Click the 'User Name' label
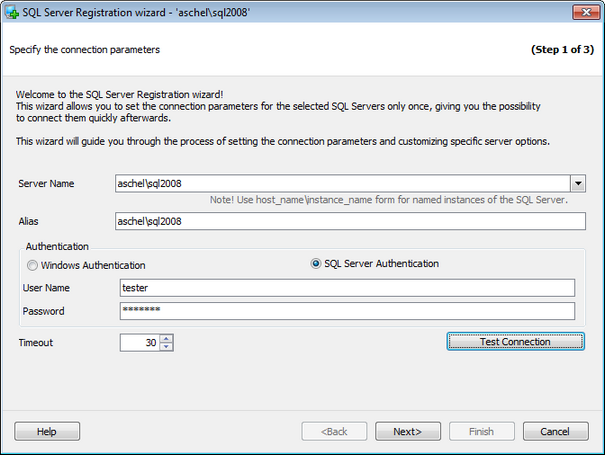This screenshot has width=605, height=455. 46,288
